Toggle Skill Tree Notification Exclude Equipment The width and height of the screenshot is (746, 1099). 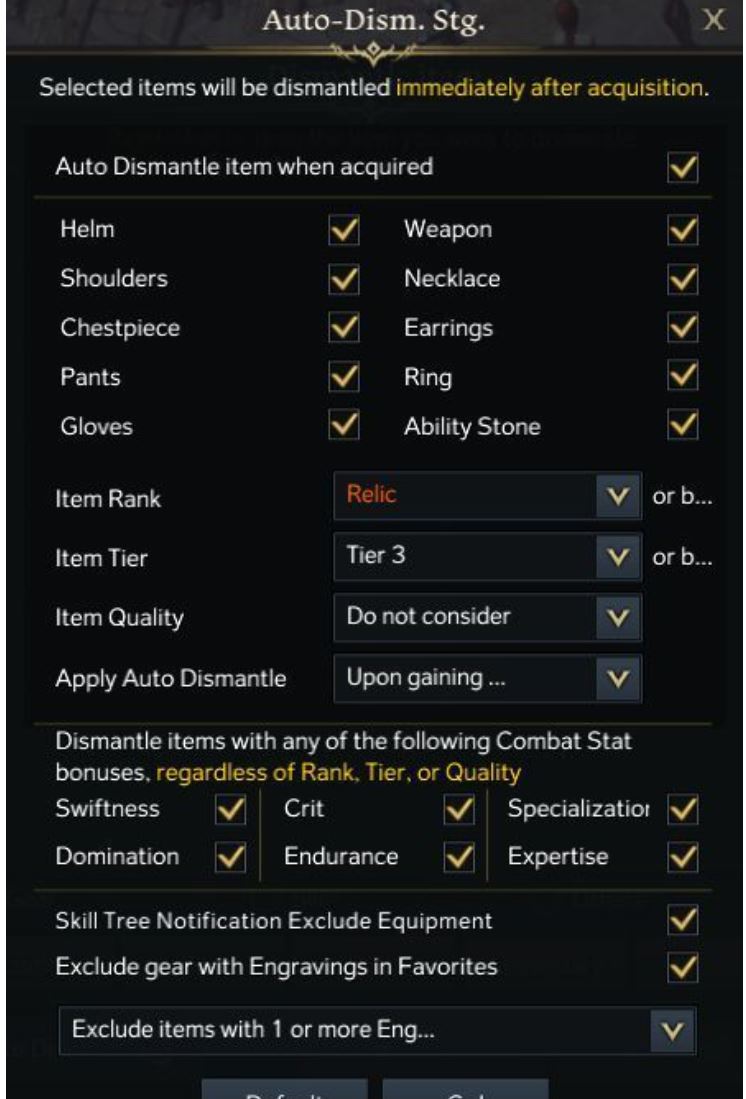(x=683, y=920)
